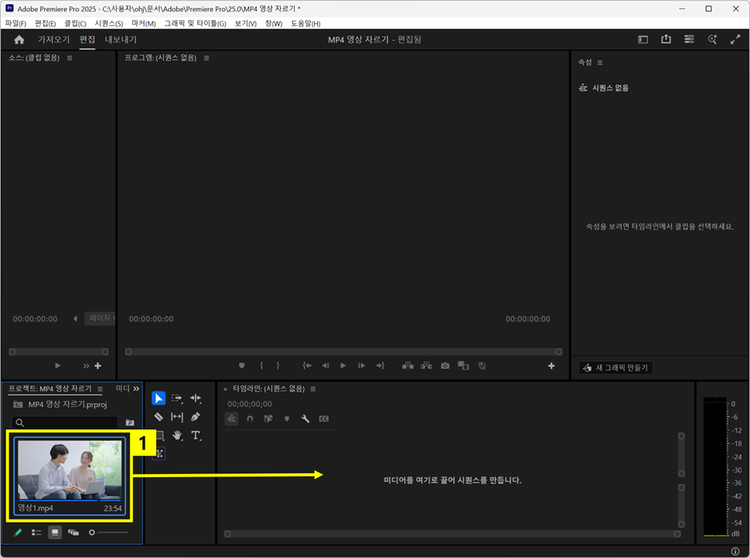The image size is (750, 558).
Task: Open Program monitor button editor plus
Action: click(551, 366)
